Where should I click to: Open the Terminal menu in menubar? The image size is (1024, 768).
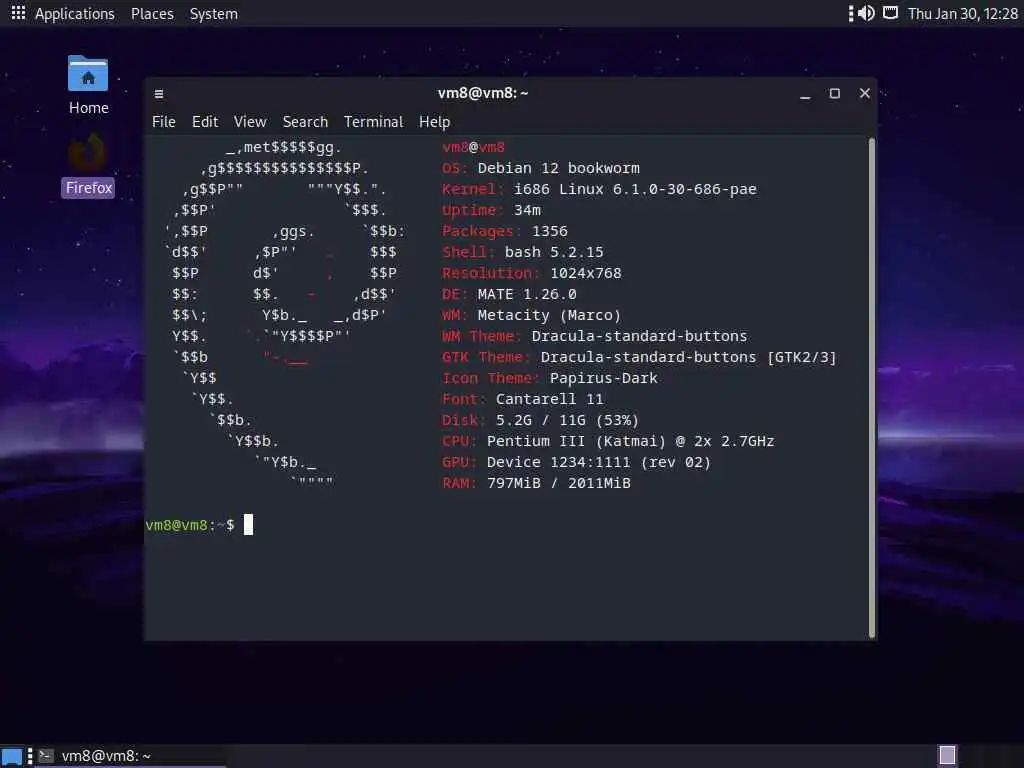(374, 122)
